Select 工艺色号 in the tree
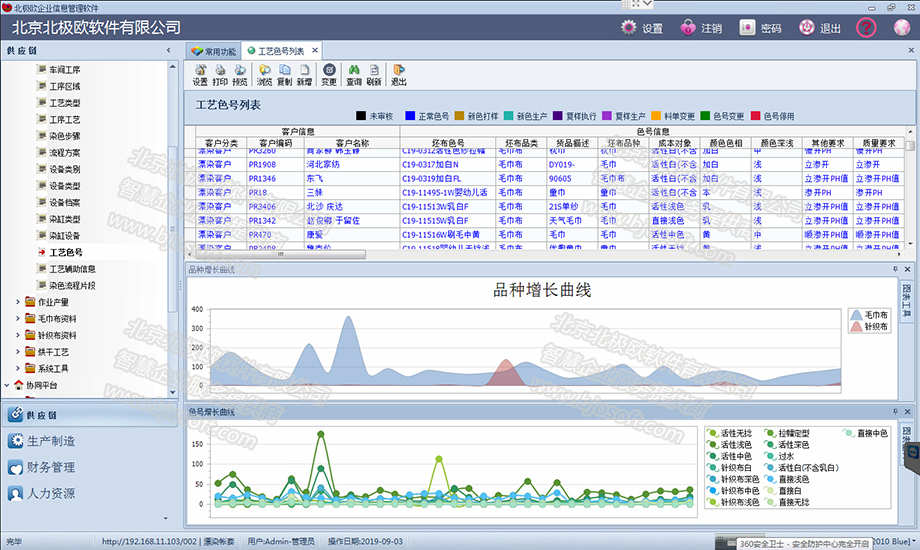This screenshot has height=550, width=920. pos(66,252)
